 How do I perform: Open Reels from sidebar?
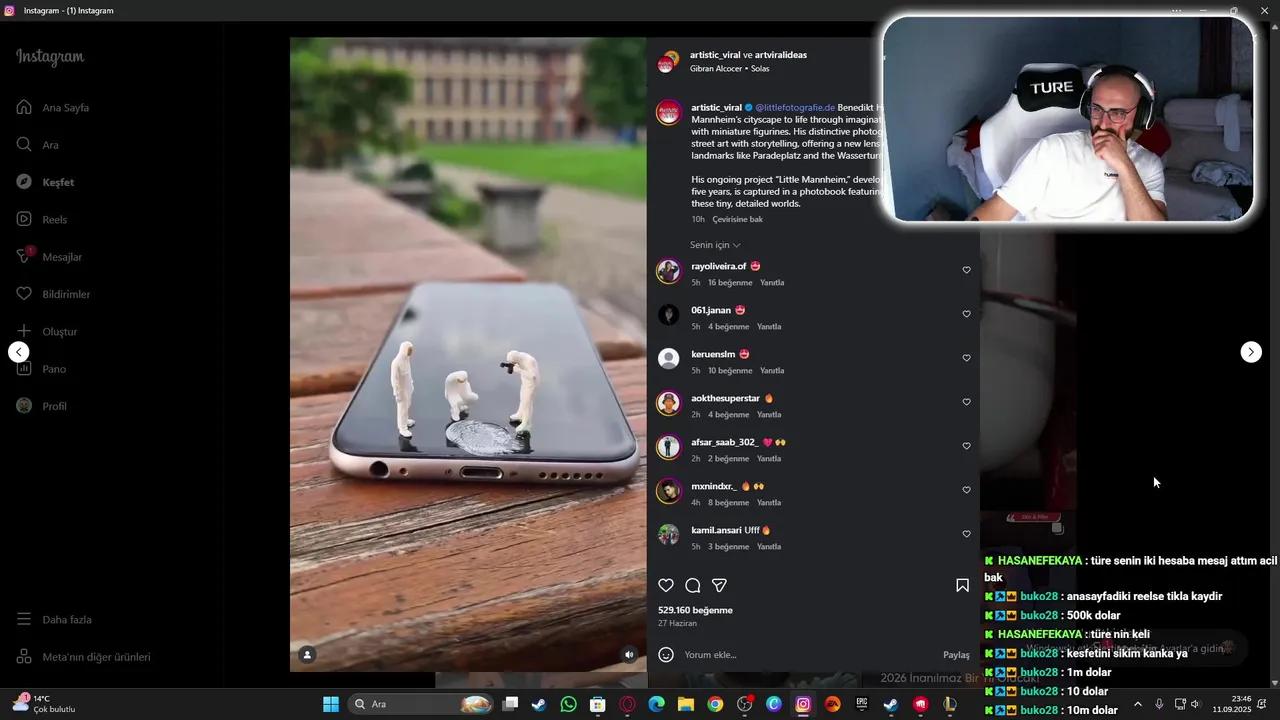42,219
